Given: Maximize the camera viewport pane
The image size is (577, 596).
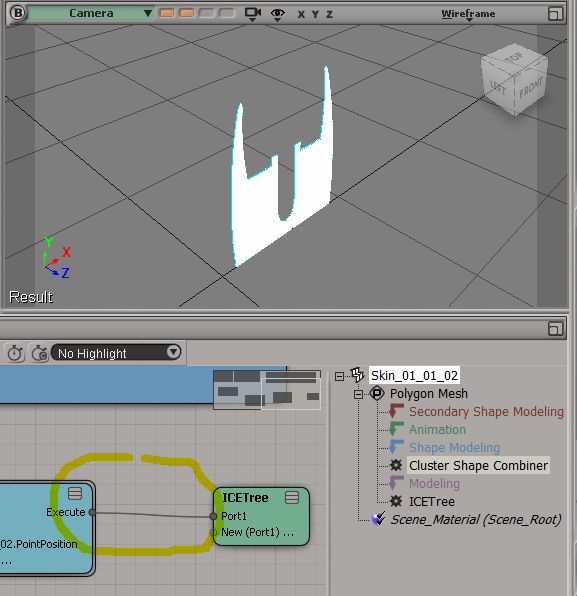Looking at the screenshot, I should tap(555, 14).
